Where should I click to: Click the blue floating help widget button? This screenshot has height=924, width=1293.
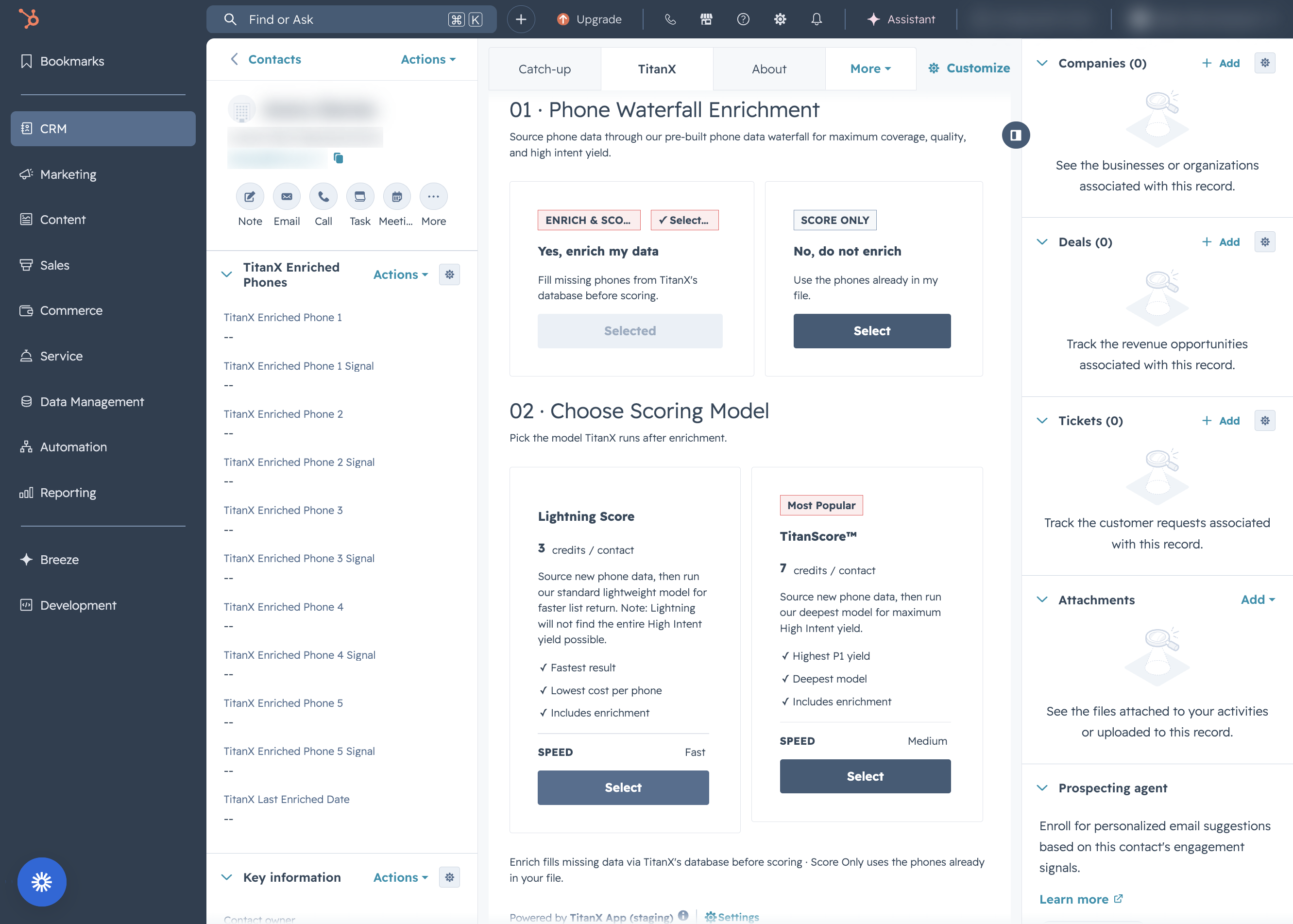point(42,882)
